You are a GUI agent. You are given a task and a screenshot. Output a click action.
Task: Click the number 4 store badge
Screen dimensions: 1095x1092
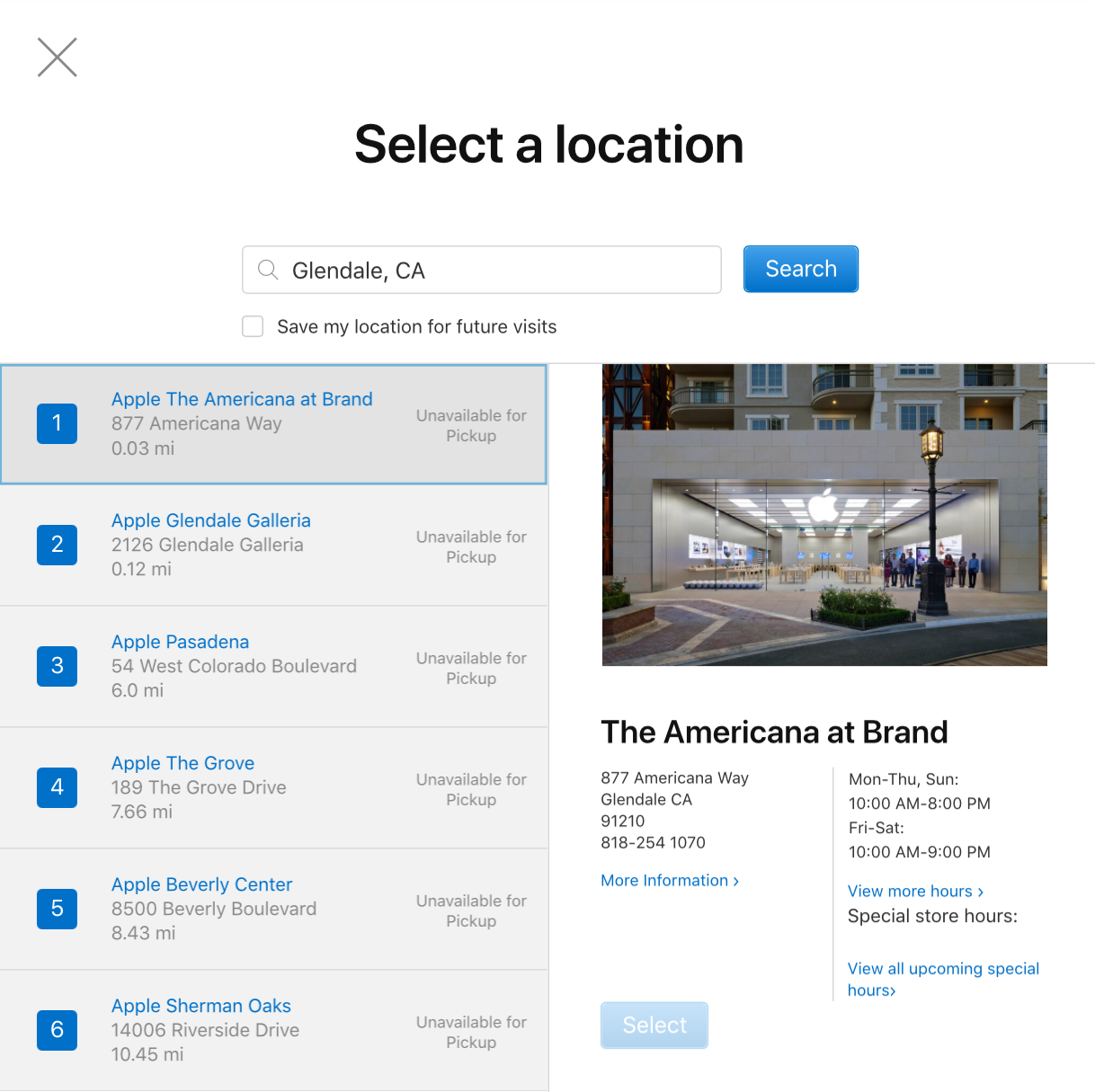(x=57, y=787)
